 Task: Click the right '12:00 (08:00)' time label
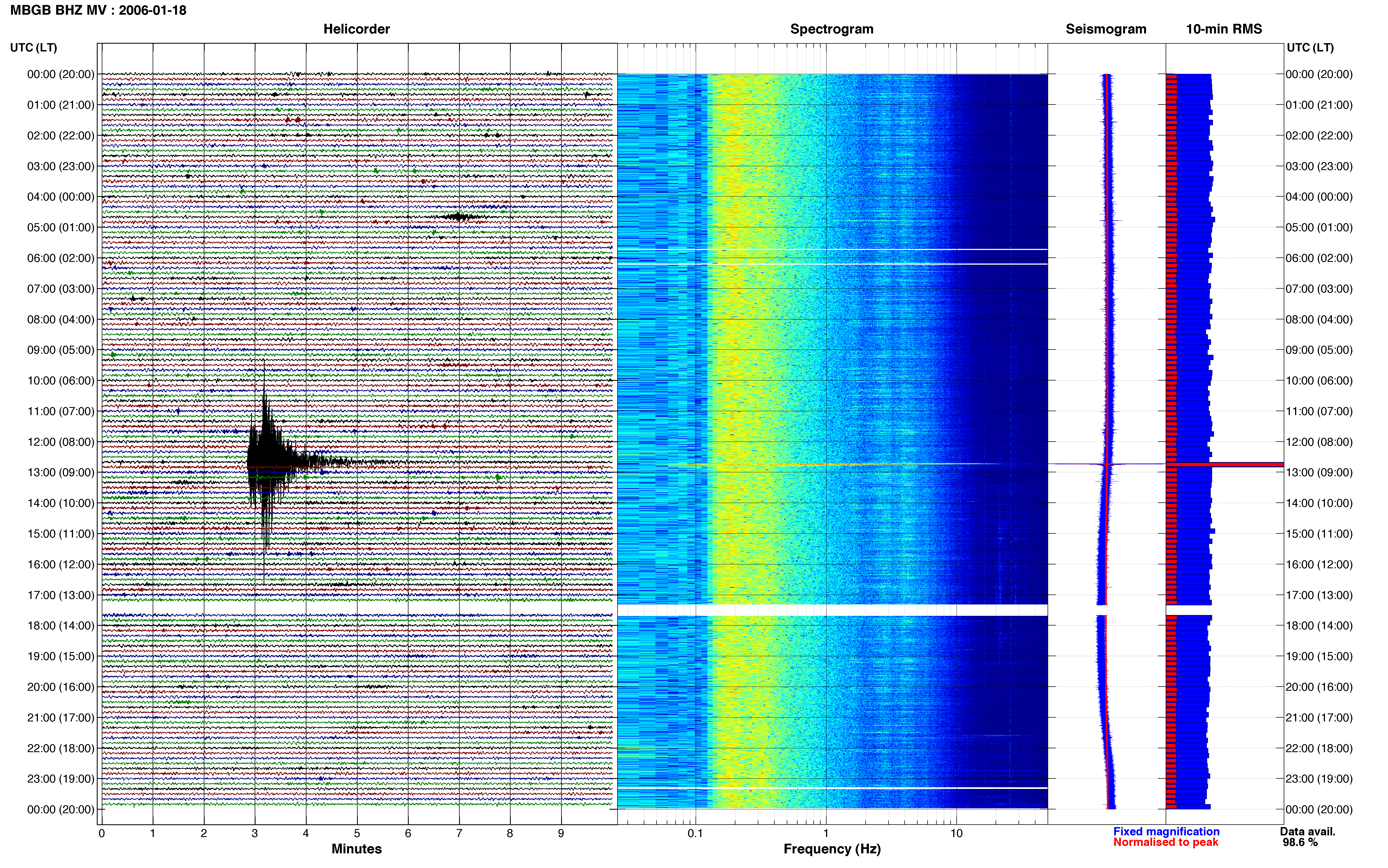click(1319, 442)
